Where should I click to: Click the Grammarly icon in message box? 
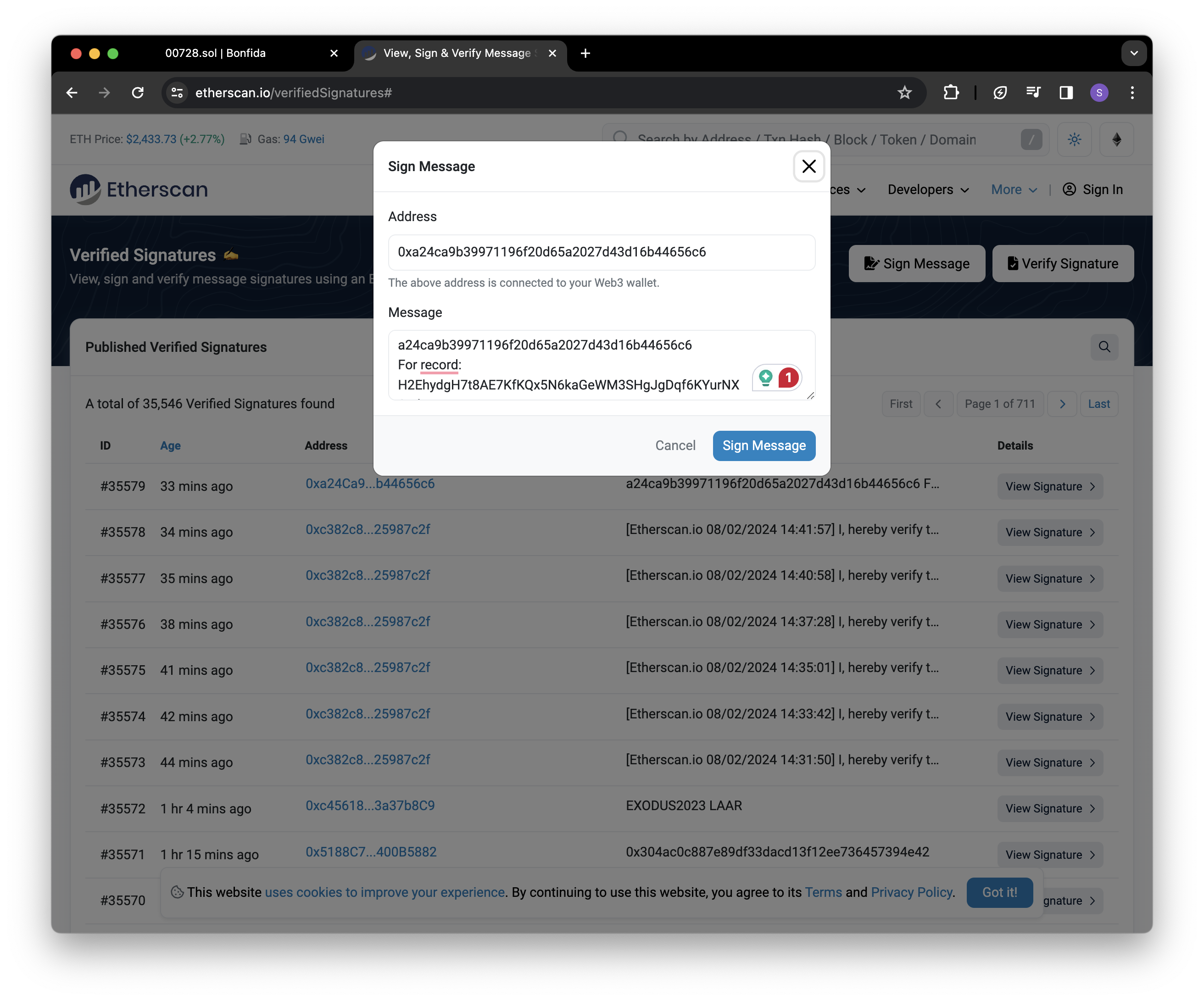(x=765, y=377)
